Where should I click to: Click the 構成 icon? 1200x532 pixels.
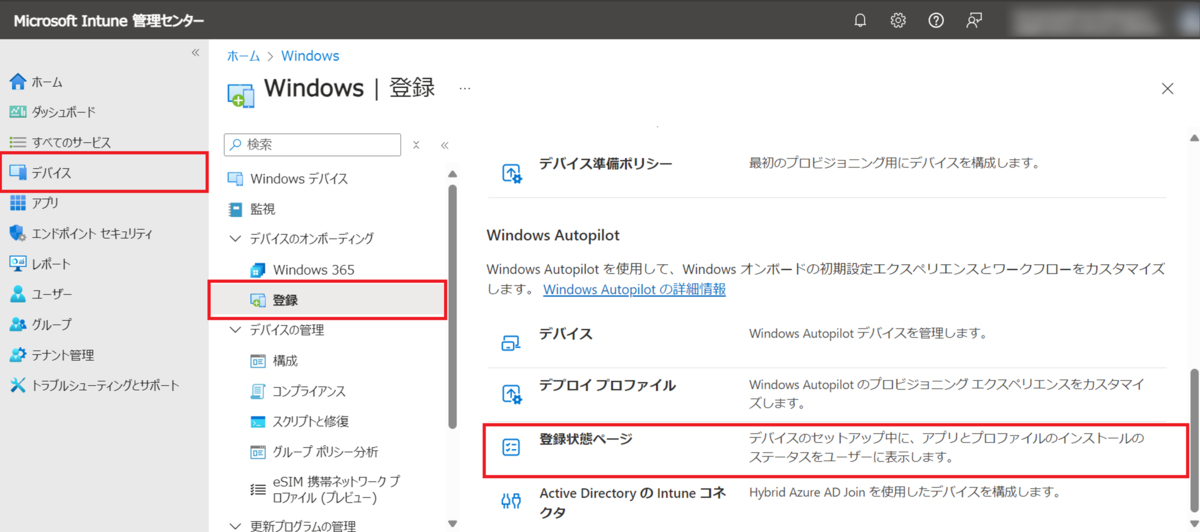257,361
